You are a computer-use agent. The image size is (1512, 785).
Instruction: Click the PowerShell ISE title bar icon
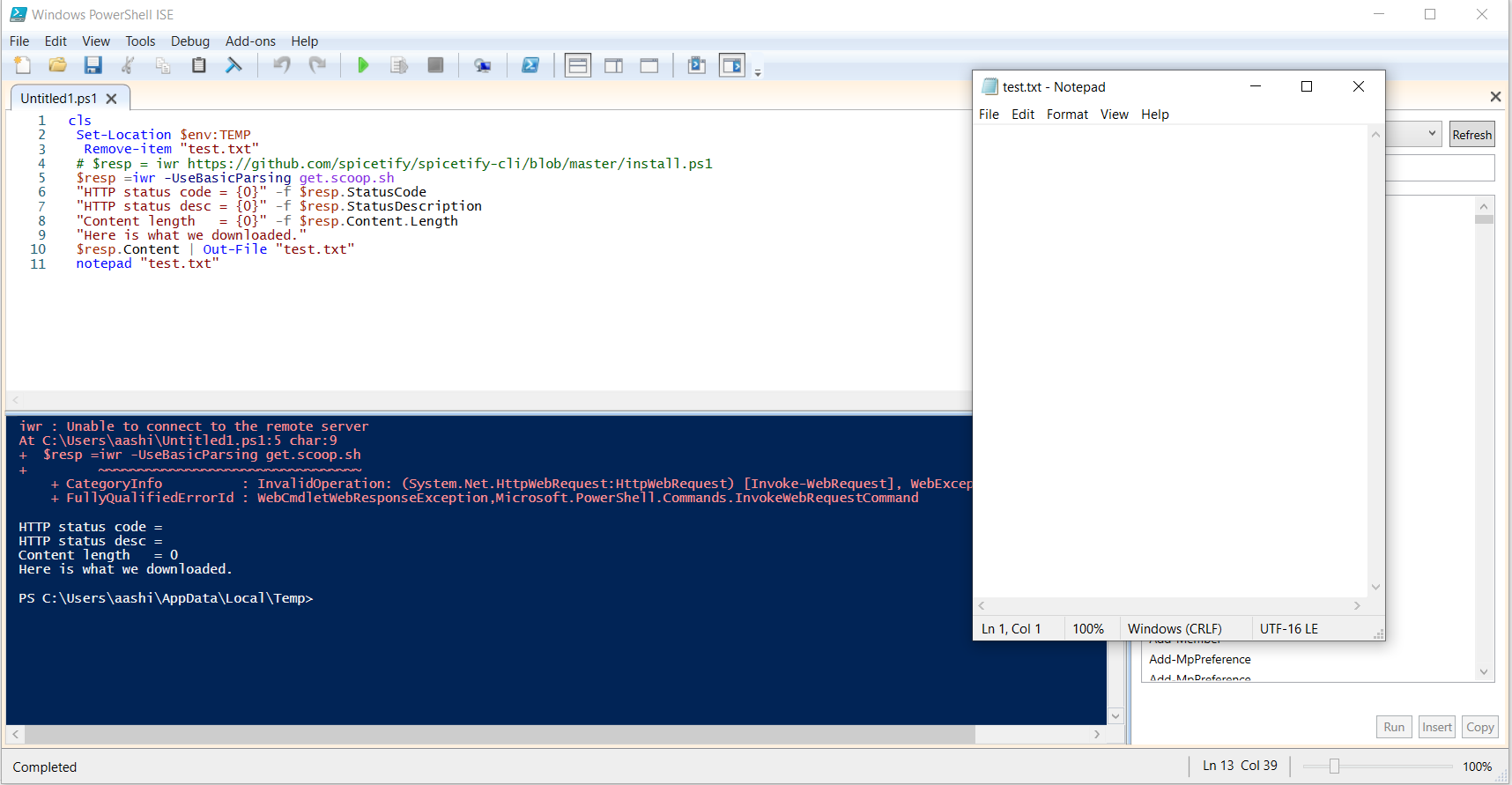click(x=18, y=14)
